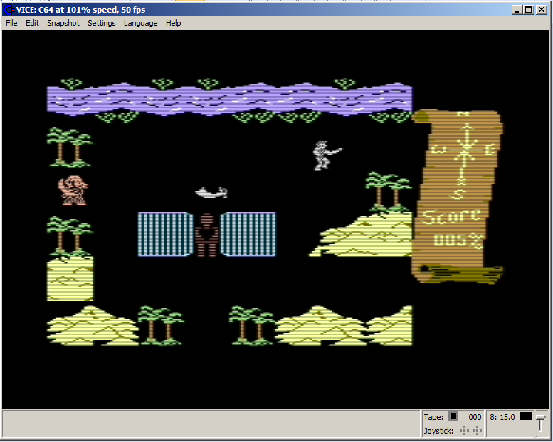Open the Language menu
This screenshot has width=553, height=442.
[140, 23]
